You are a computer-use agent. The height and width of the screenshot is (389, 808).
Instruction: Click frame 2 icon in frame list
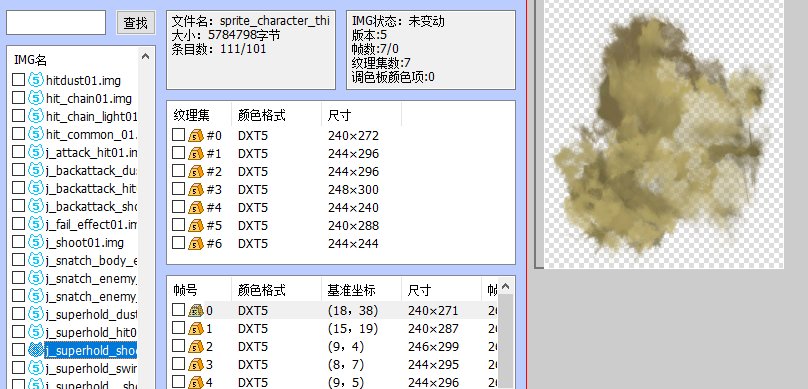coord(196,346)
